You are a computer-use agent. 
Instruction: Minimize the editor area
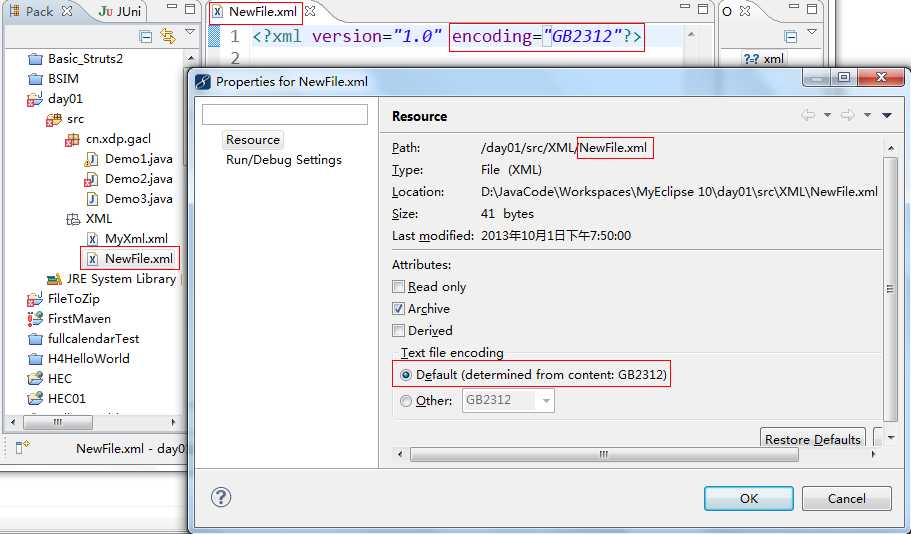(x=685, y=6)
